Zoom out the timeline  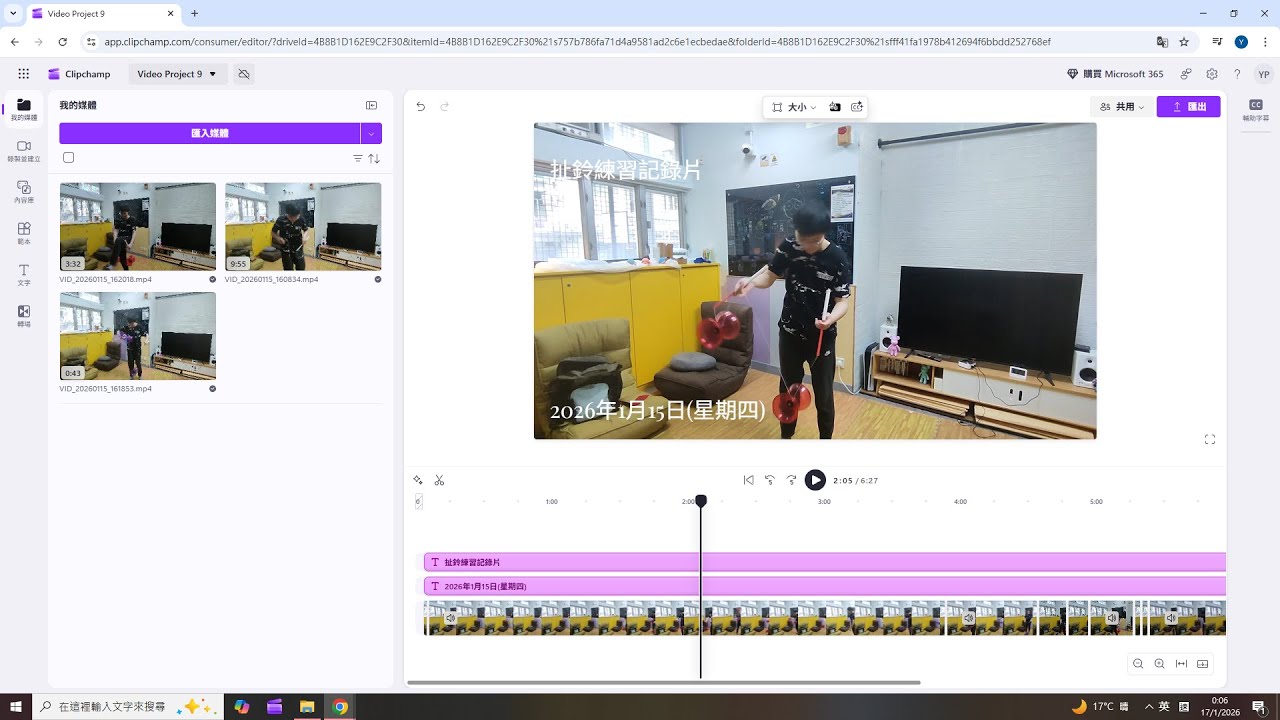[1138, 664]
